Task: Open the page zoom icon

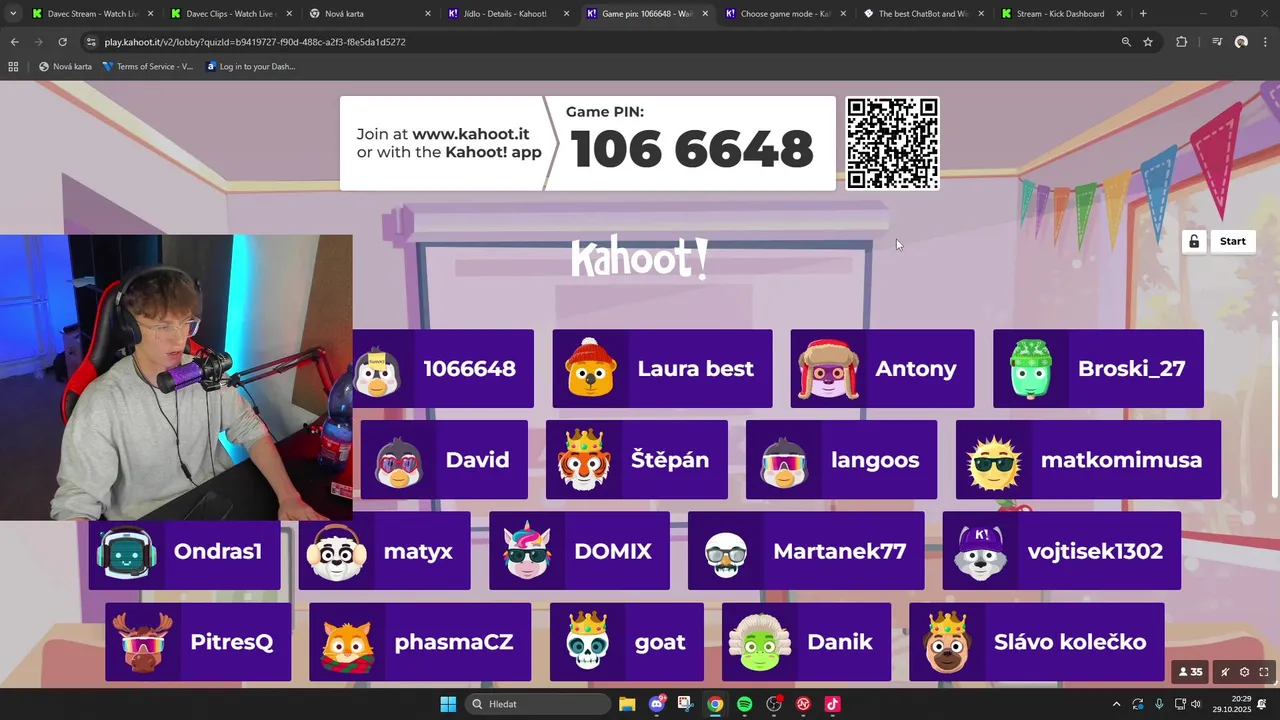Action: coord(1126,42)
